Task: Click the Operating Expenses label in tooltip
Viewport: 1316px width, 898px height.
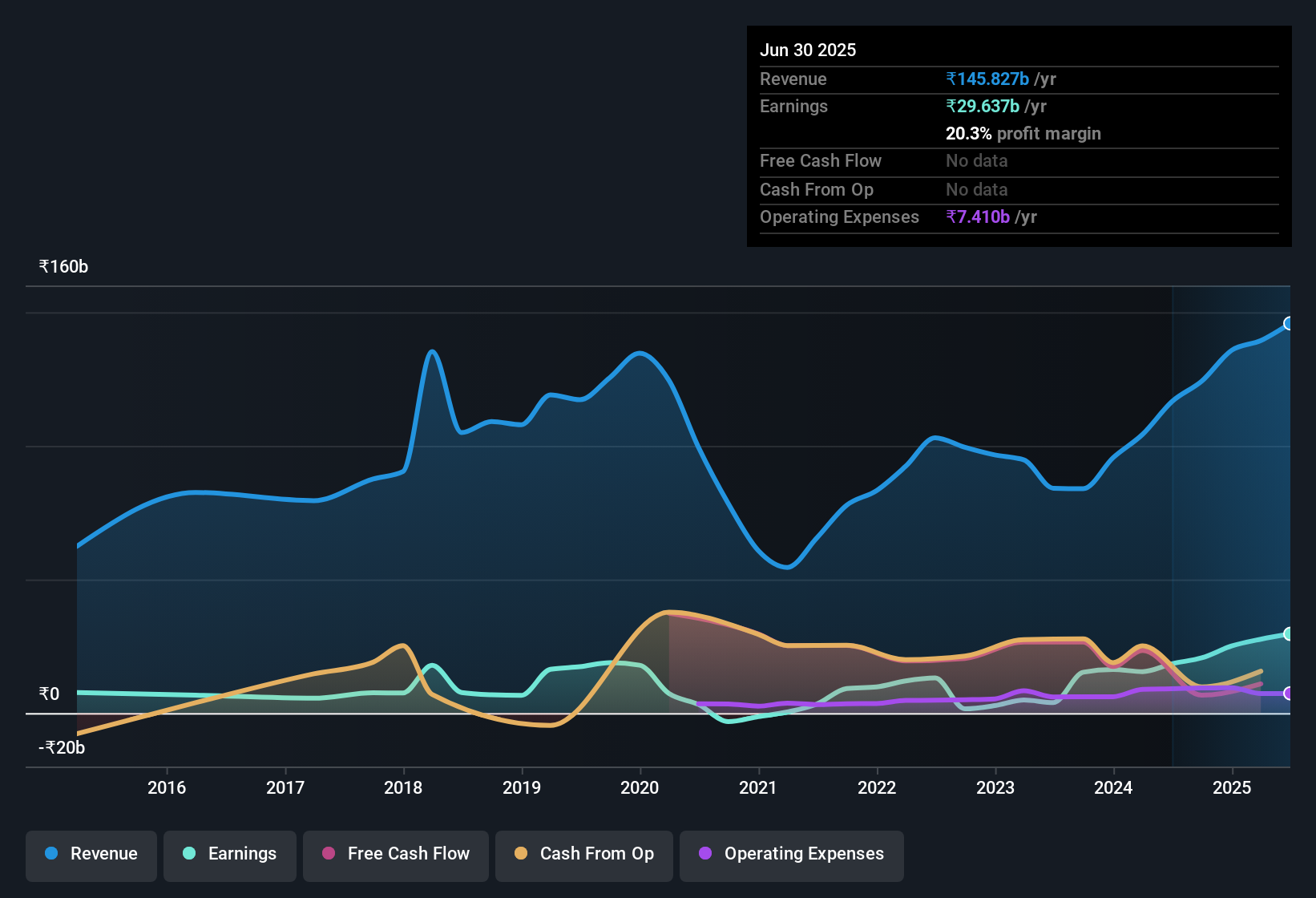Action: click(x=839, y=216)
